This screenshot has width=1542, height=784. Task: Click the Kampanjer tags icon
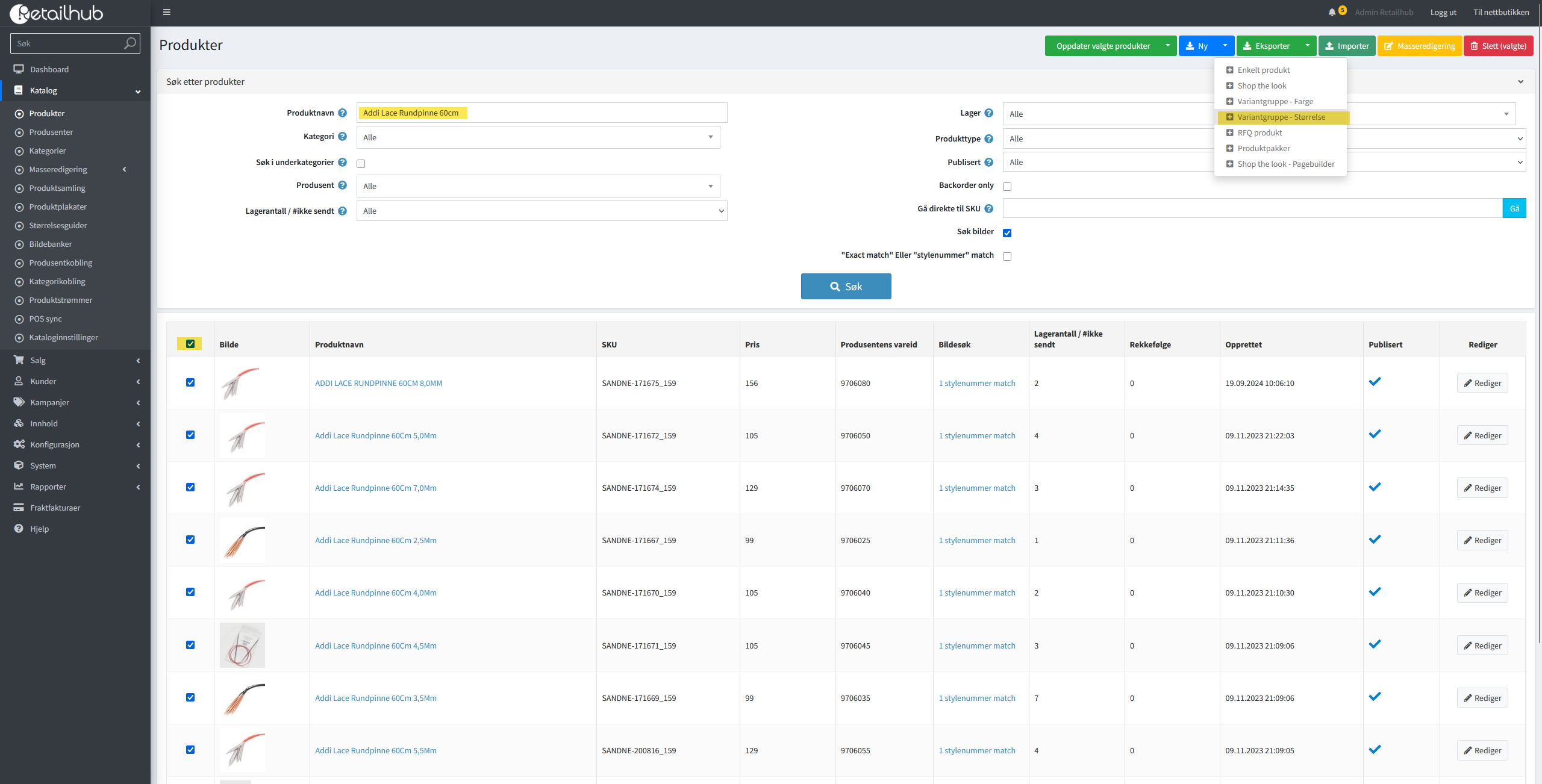[19, 402]
